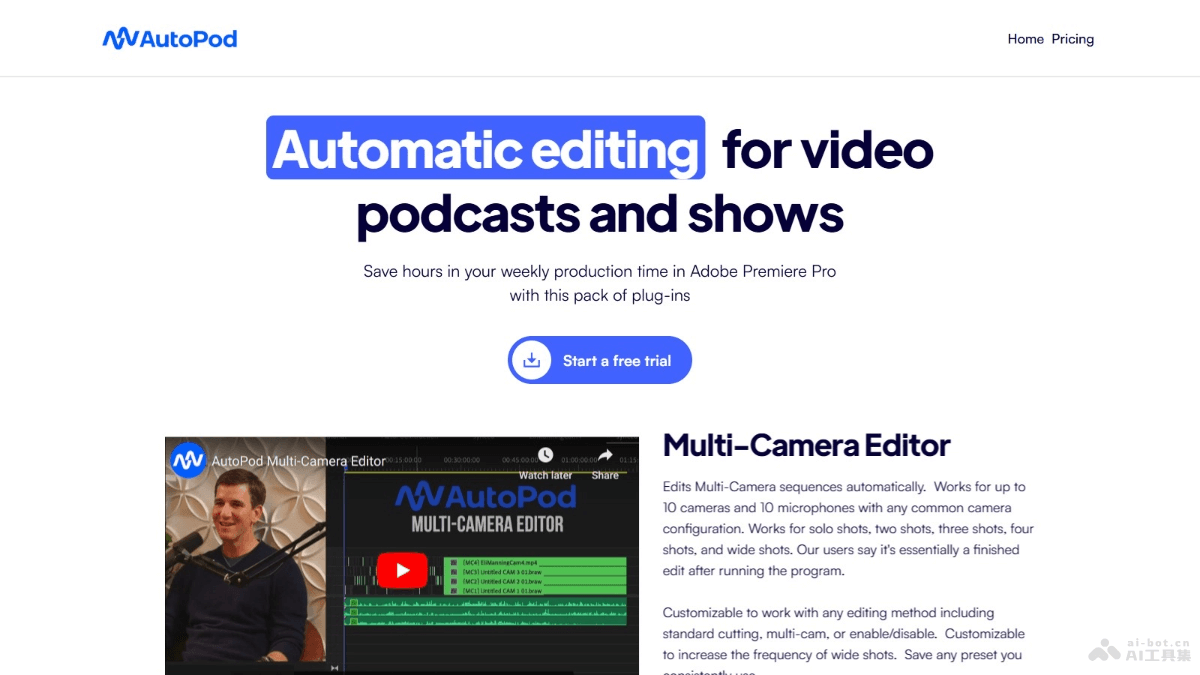Open the video title AutoPod Multi-Camera Editor
Viewport: 1200px width, 675px height.
[x=298, y=461]
